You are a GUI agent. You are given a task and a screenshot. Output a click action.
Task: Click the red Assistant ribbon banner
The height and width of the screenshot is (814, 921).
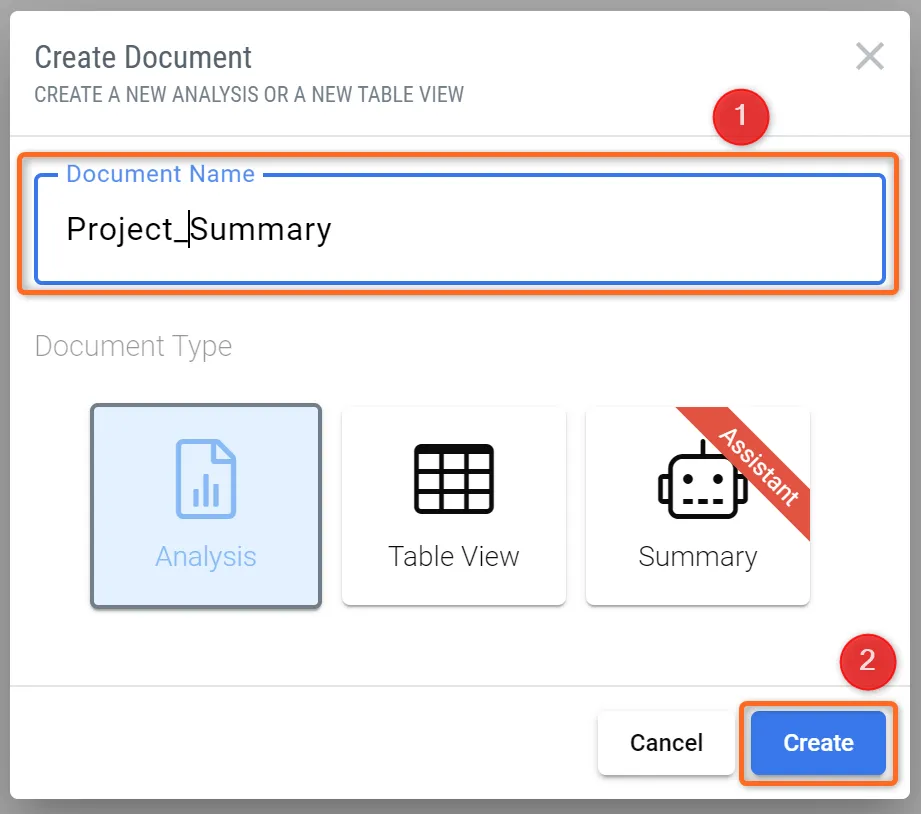[x=759, y=467]
